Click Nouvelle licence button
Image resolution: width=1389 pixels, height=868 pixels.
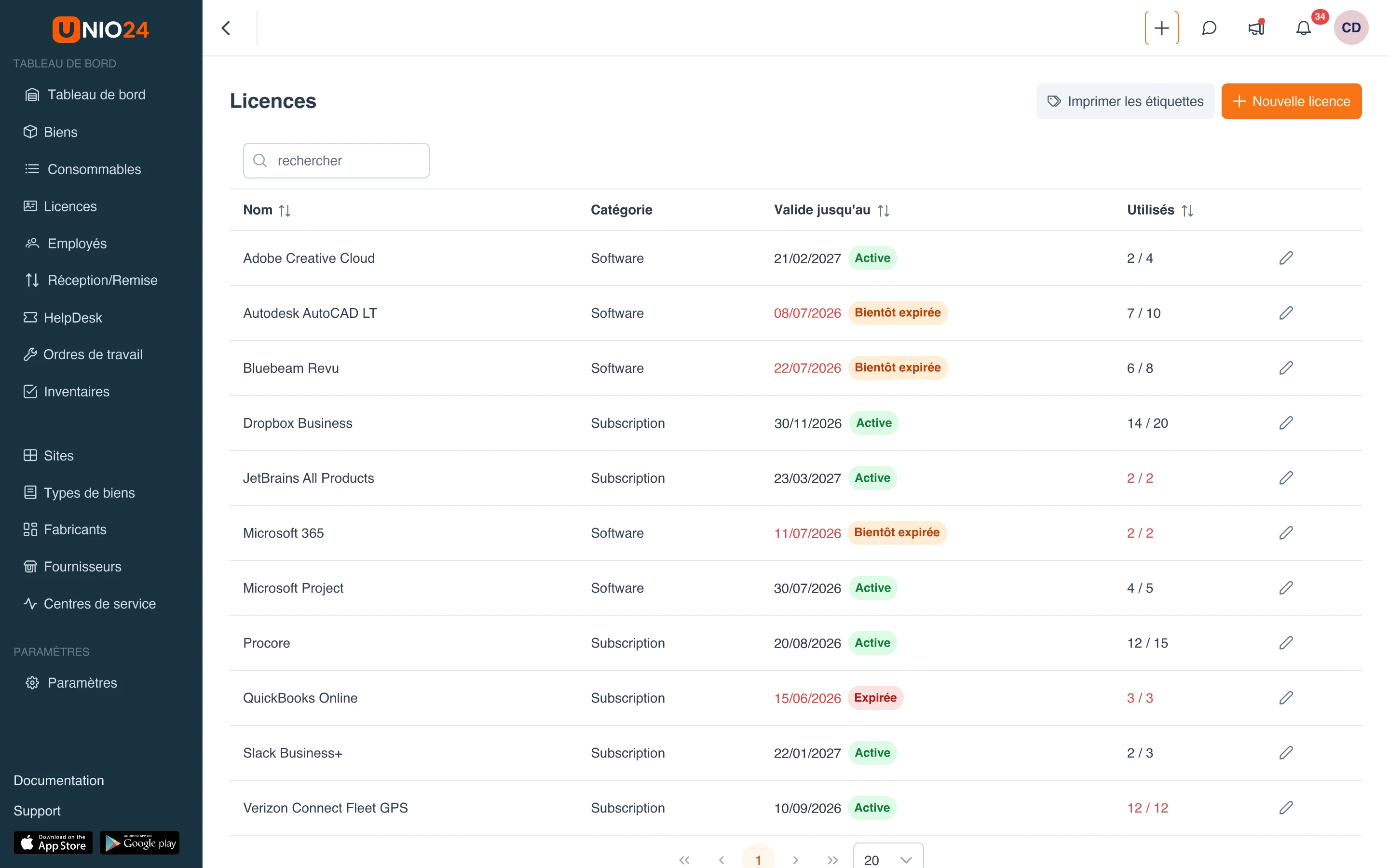point(1291,101)
